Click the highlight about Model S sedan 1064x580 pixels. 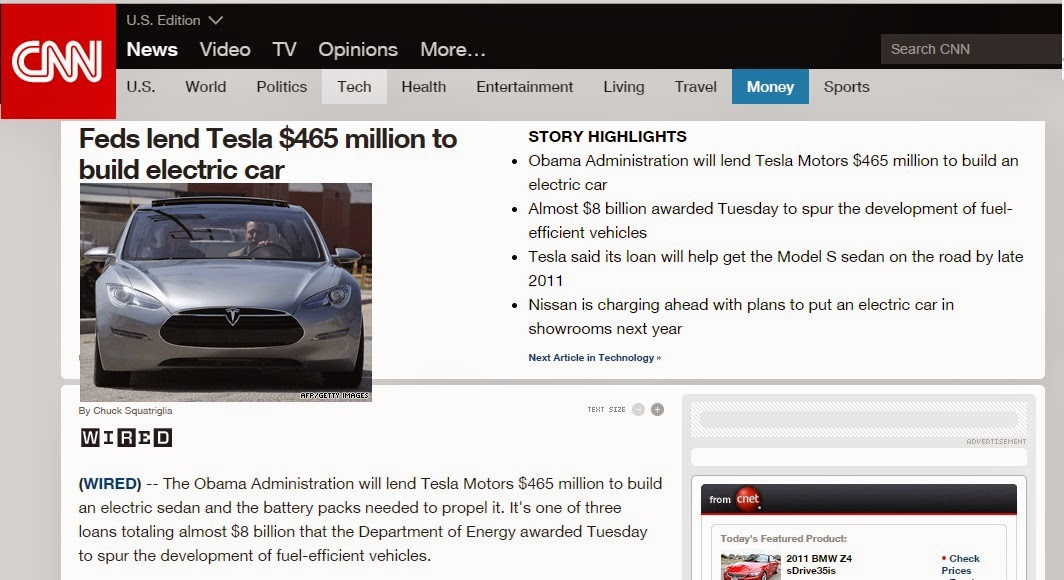pos(776,269)
